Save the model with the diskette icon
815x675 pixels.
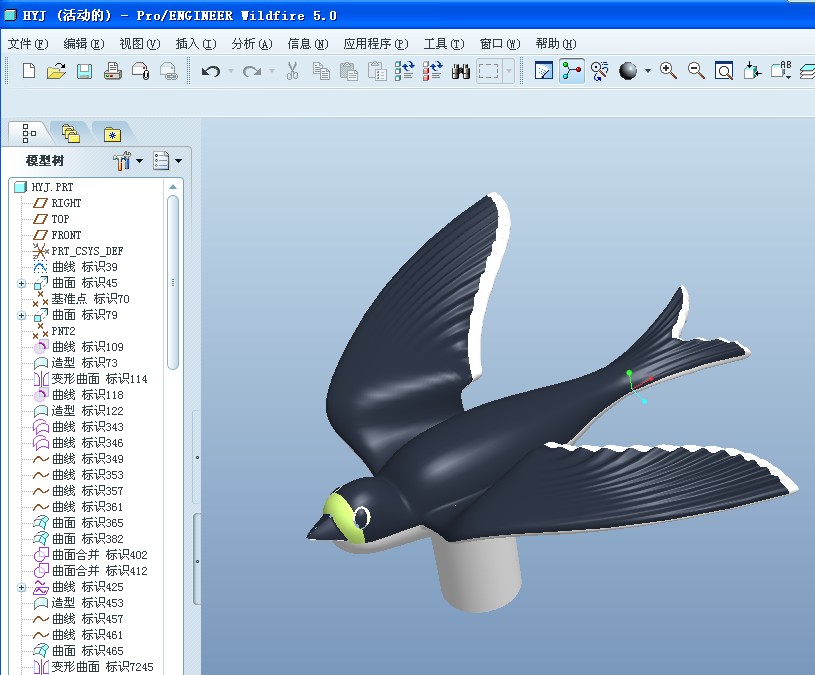tap(84, 71)
